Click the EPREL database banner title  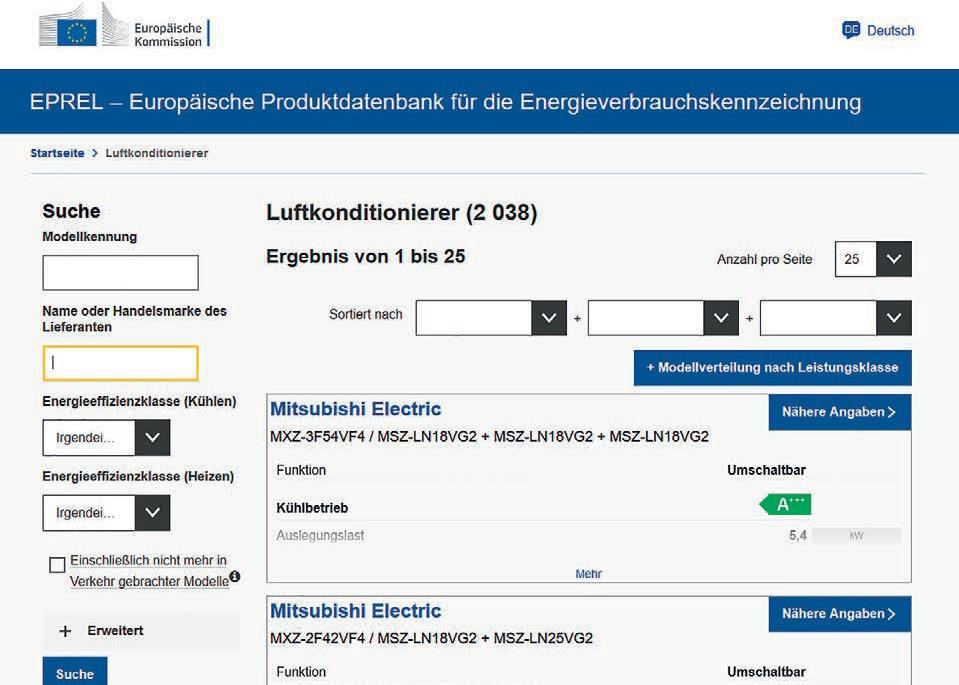[445, 102]
